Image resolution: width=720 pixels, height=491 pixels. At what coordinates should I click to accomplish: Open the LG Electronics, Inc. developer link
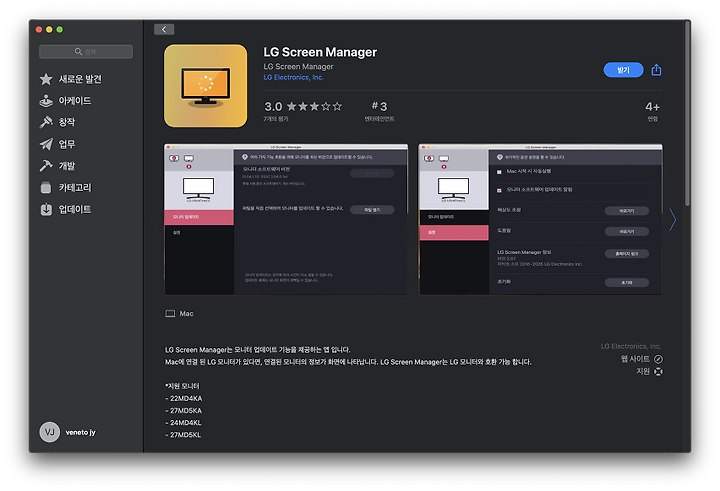click(293, 77)
